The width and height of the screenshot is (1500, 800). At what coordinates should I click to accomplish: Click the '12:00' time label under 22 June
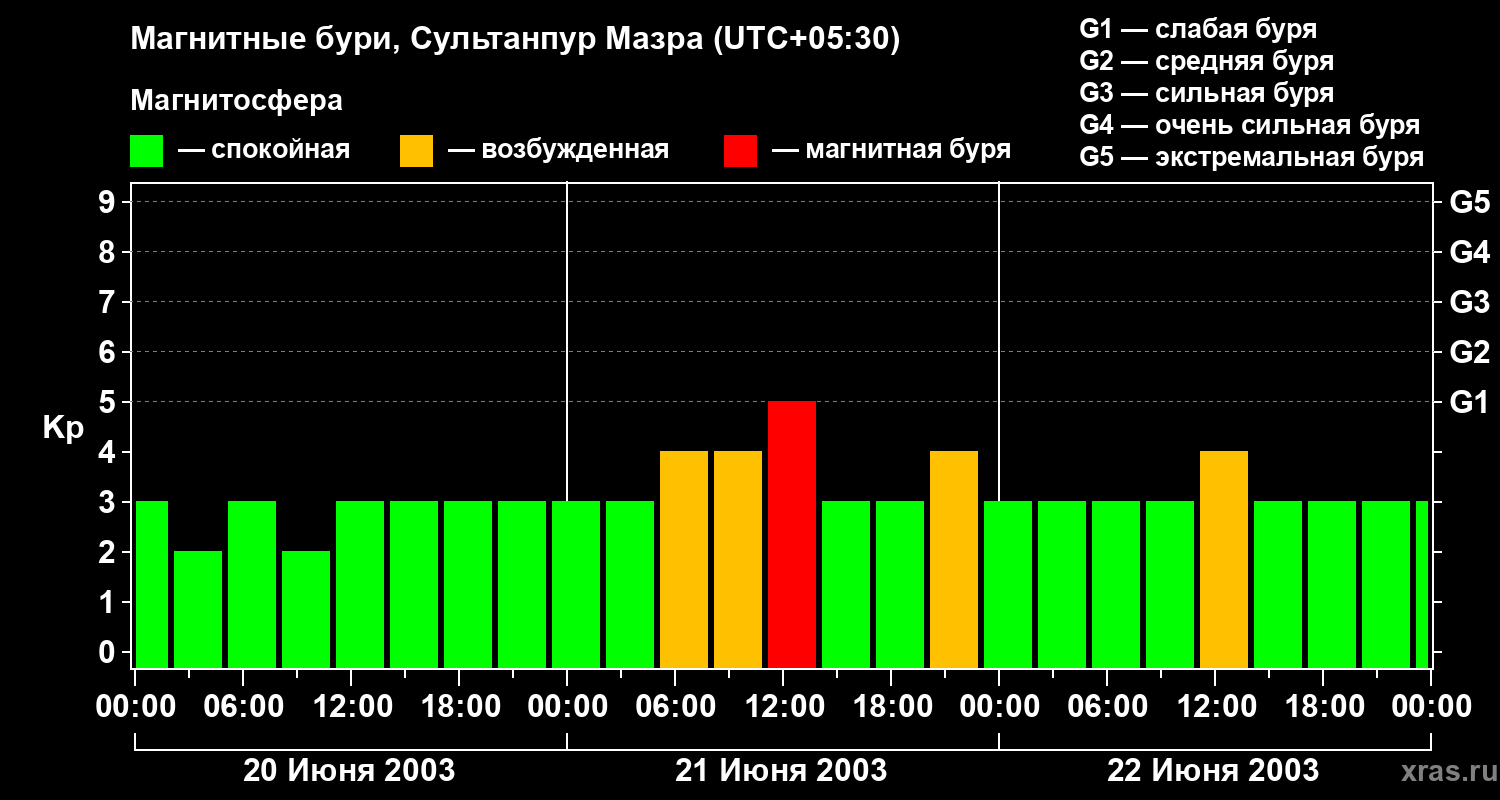coord(1216,707)
